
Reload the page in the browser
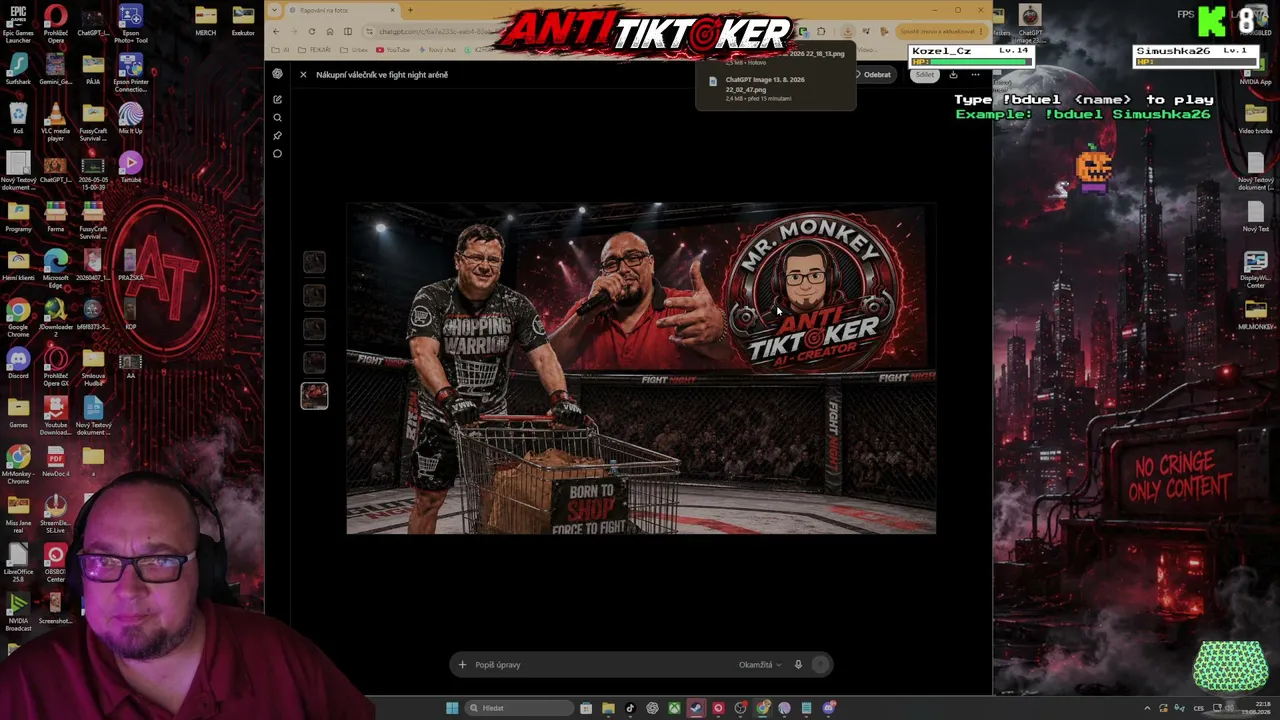(311, 31)
